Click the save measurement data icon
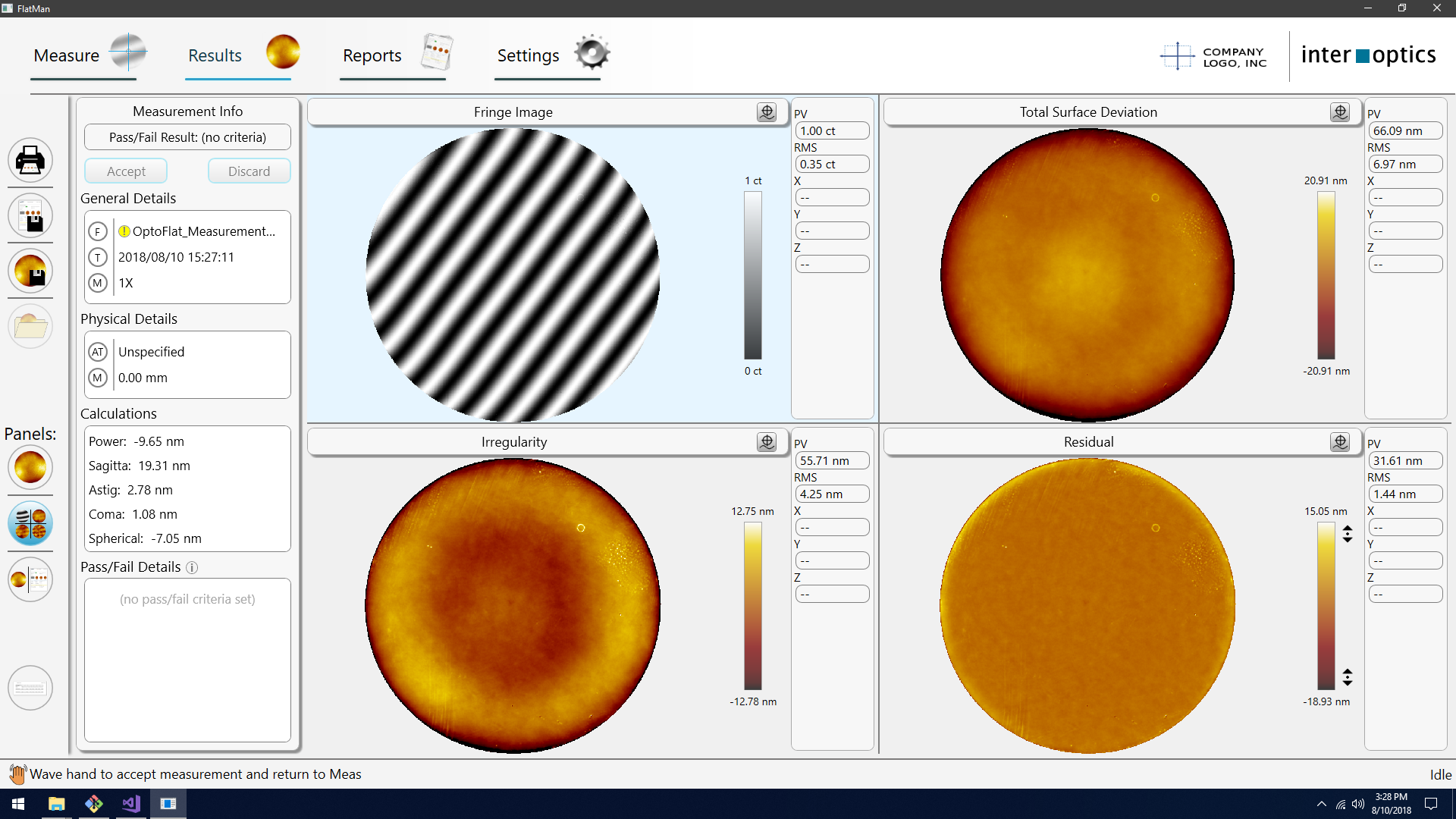Image resolution: width=1456 pixels, height=819 pixels. pos(30,271)
